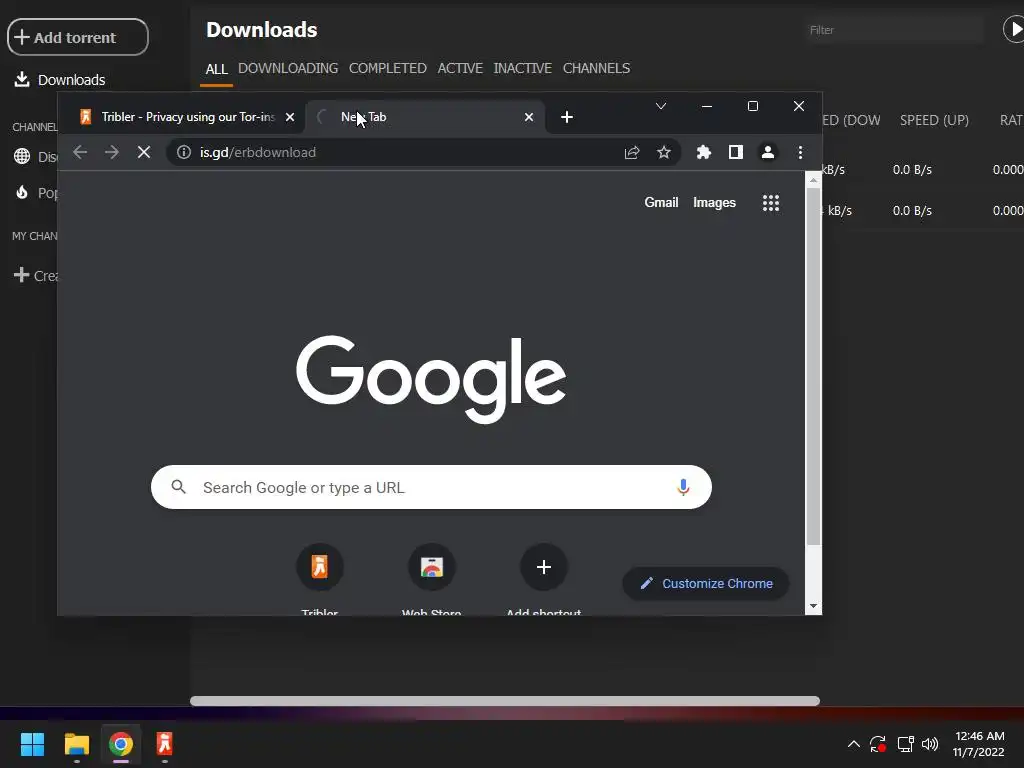Image resolution: width=1024 pixels, height=768 pixels.
Task: Close the New Tab in Chrome
Action: [529, 117]
